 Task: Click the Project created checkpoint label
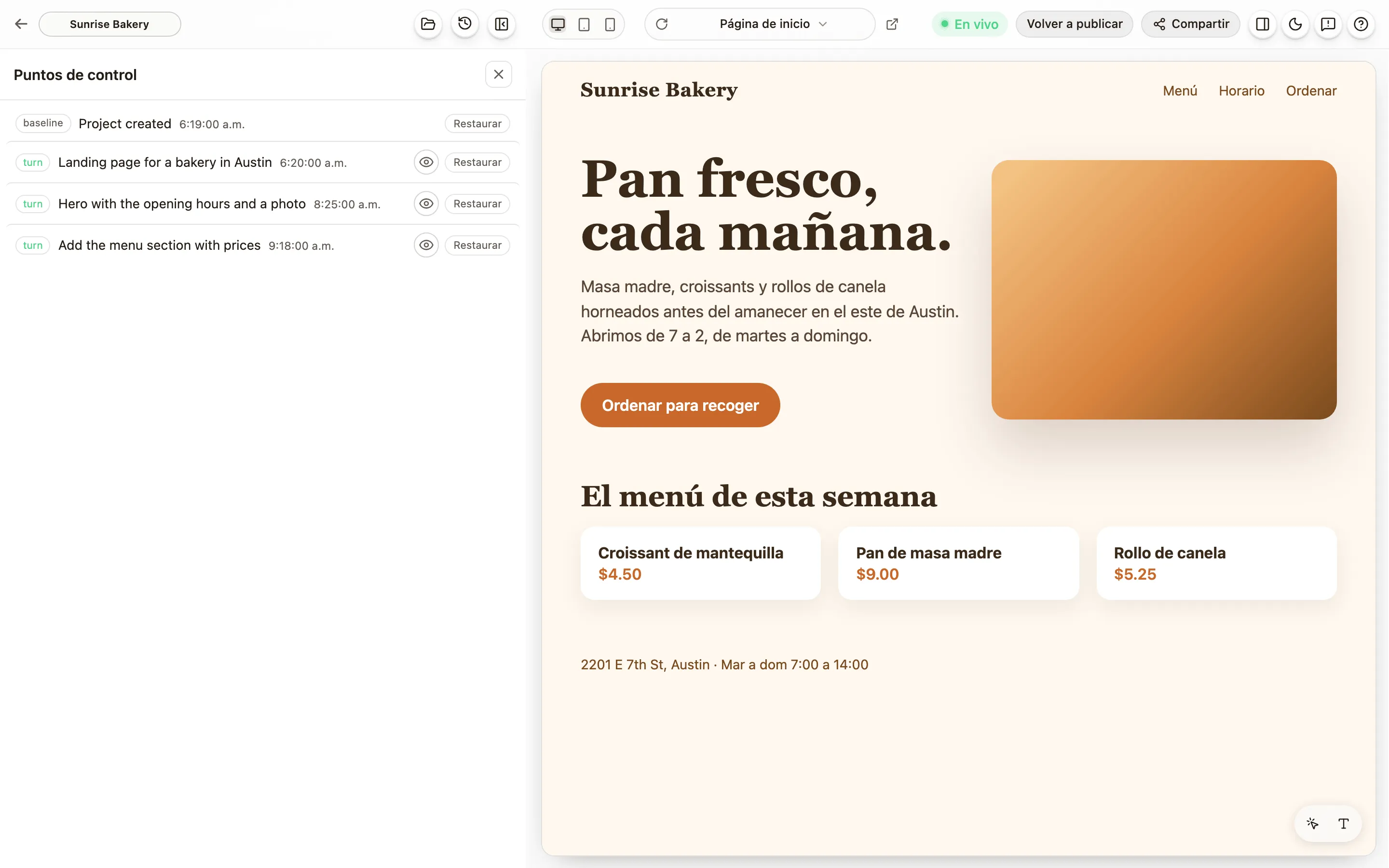125,123
